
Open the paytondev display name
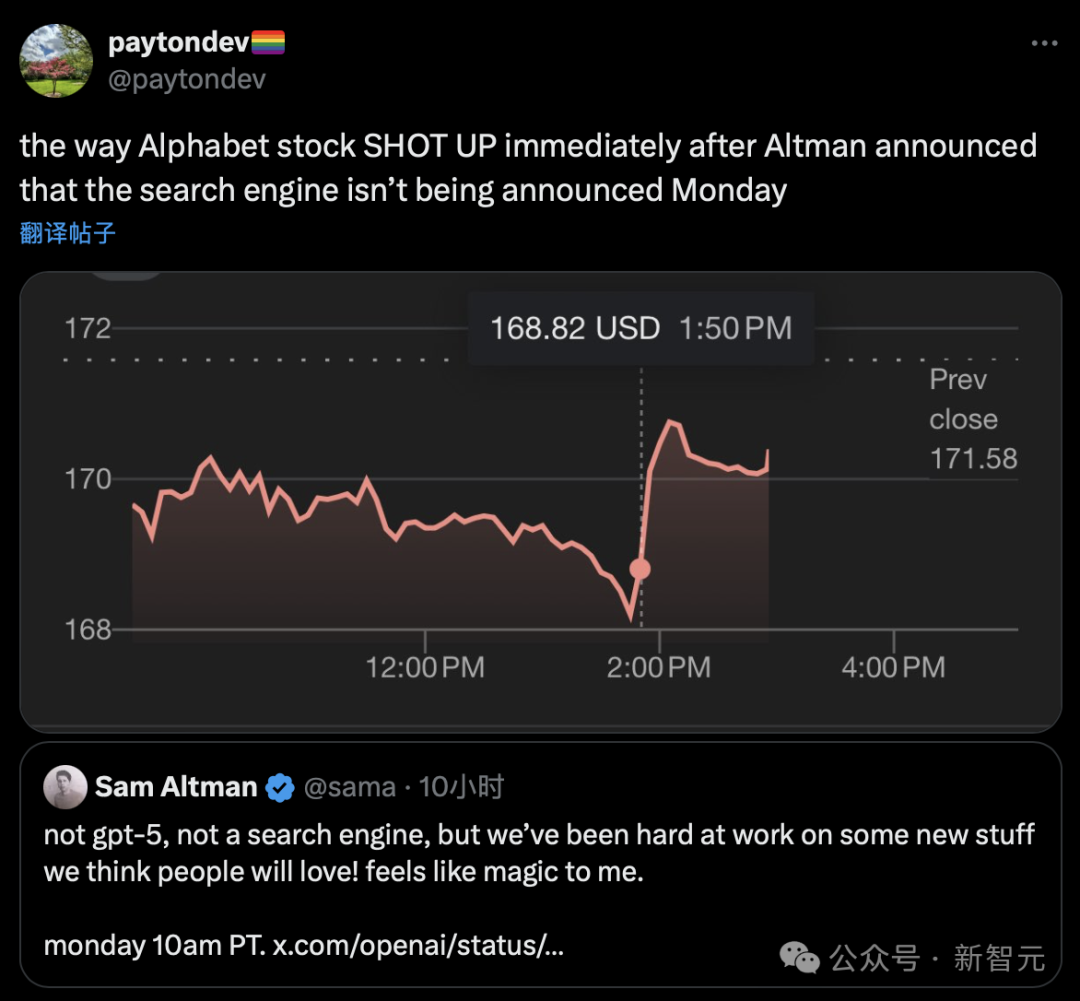[178, 43]
